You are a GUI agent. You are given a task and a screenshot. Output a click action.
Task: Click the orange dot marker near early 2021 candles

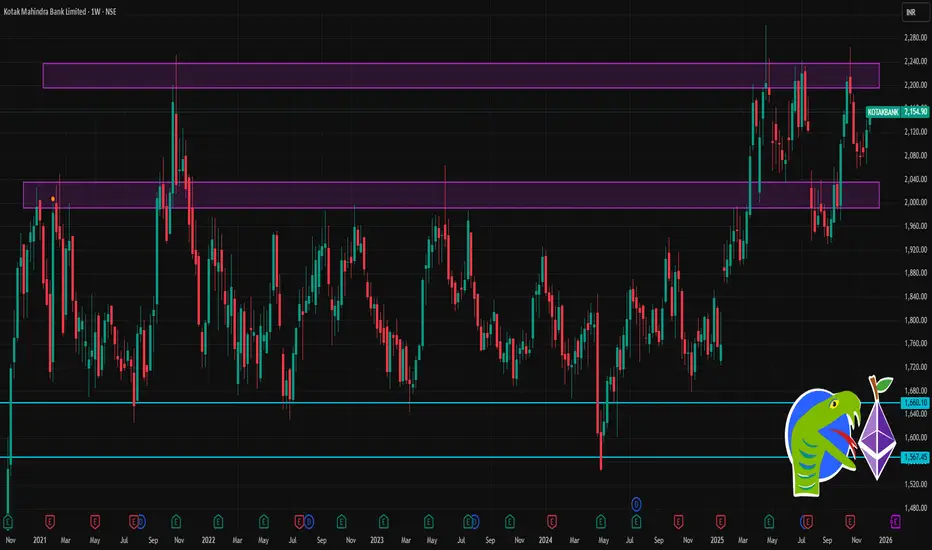coord(53,199)
